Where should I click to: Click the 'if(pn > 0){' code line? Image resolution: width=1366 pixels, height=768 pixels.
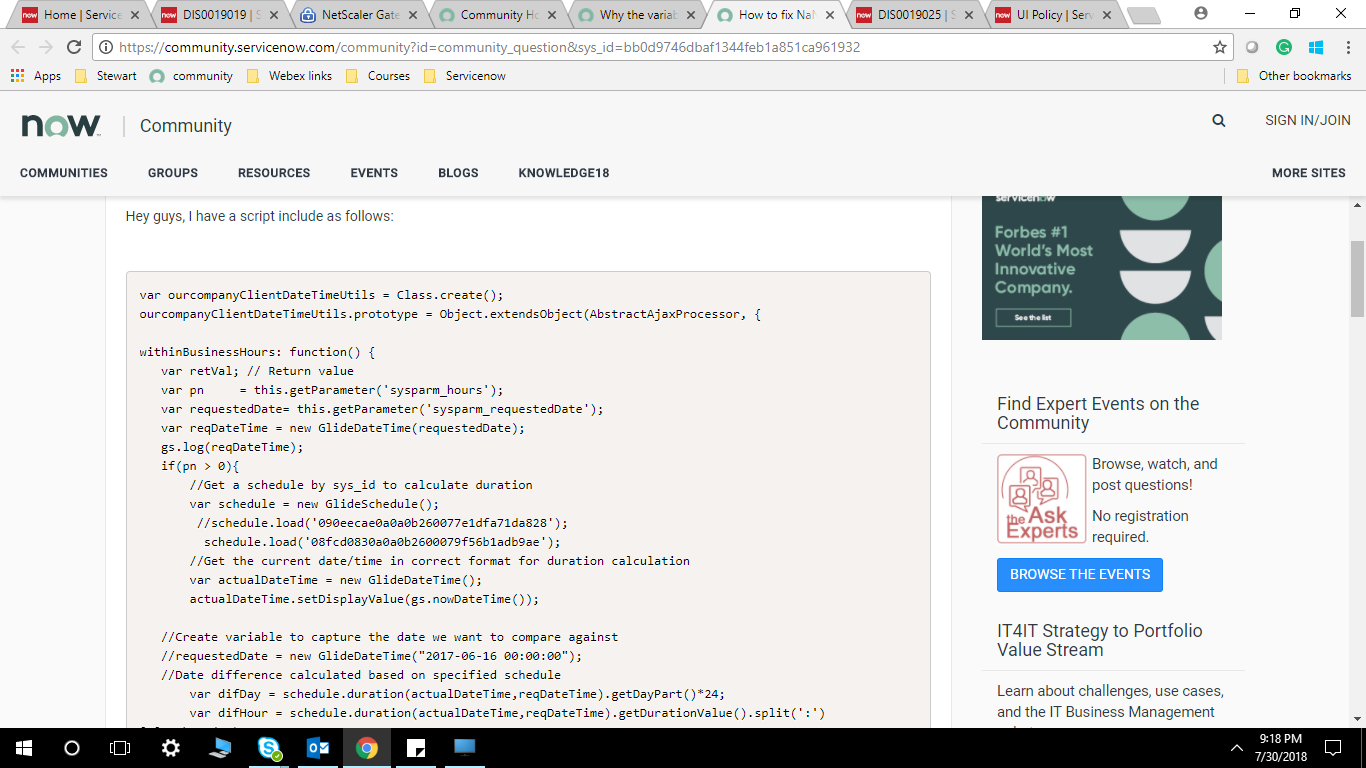pyautogui.click(x=200, y=466)
